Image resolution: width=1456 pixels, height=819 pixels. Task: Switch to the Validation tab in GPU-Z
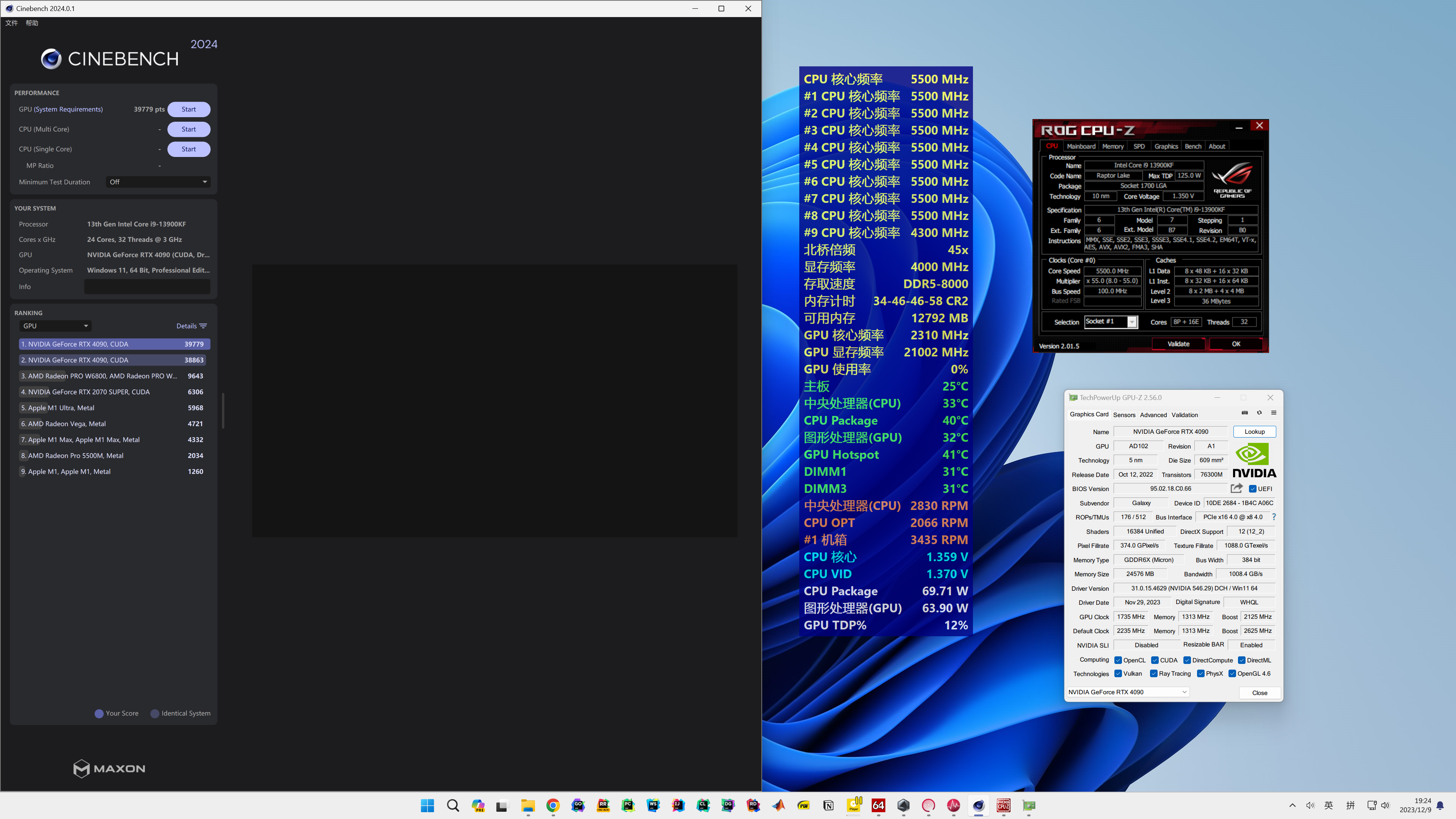click(x=1184, y=415)
